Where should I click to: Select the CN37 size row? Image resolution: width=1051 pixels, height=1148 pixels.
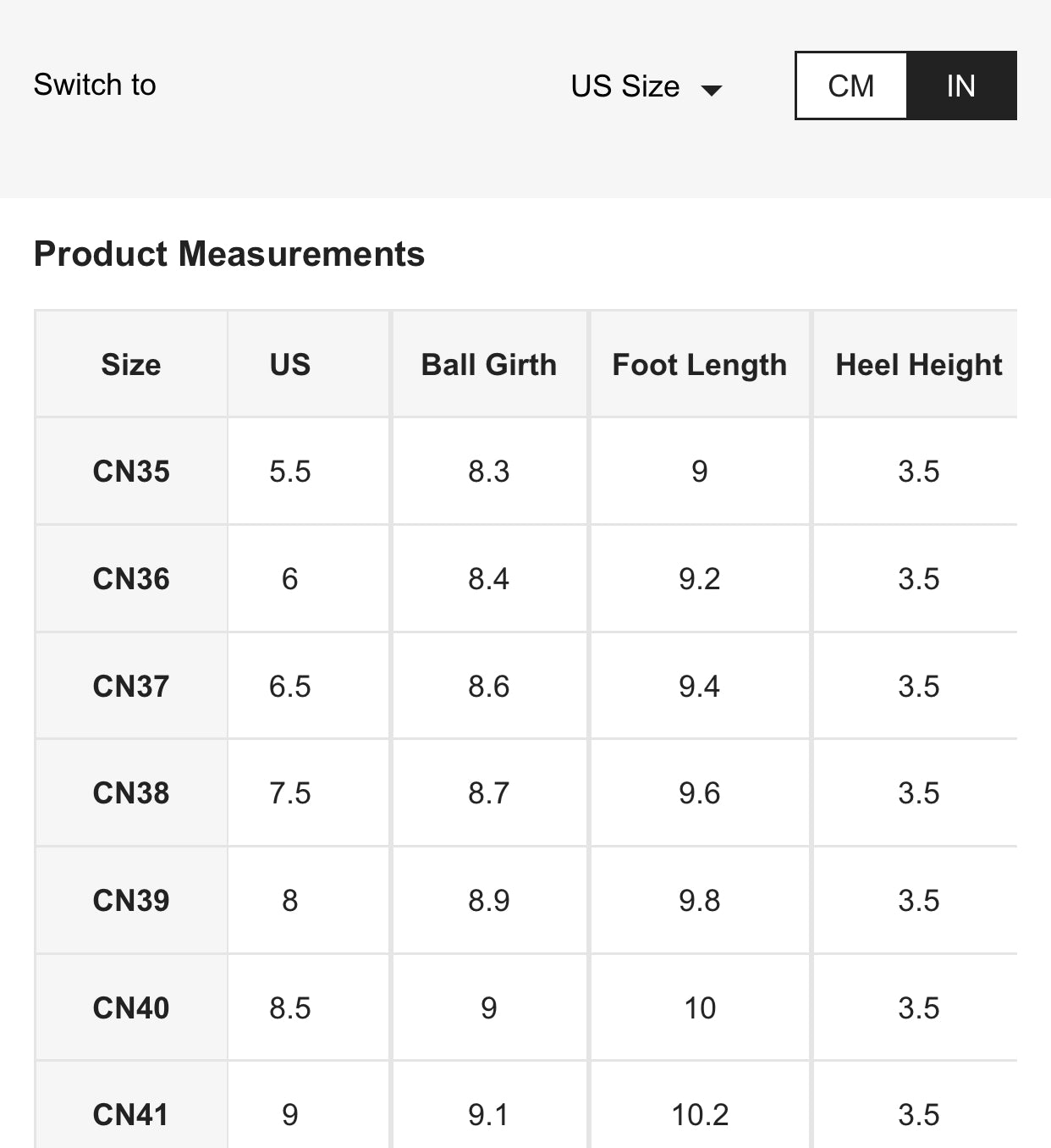click(x=525, y=686)
